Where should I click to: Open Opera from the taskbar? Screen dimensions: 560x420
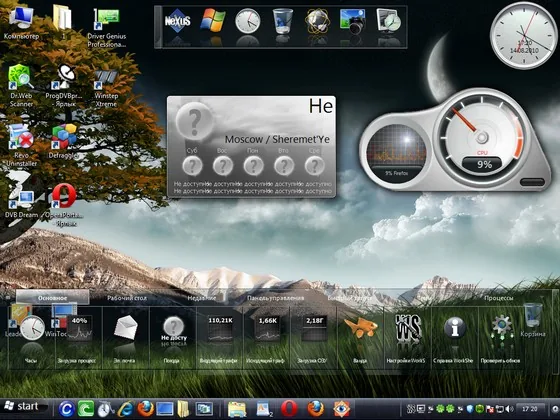[289, 409]
